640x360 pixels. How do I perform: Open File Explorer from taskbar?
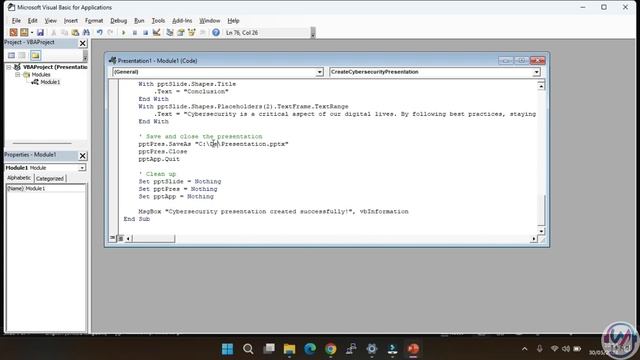(x=289, y=349)
